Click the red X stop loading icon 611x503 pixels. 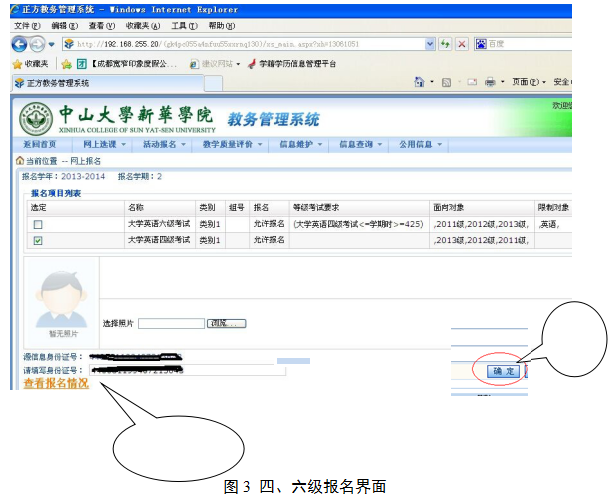(461, 45)
